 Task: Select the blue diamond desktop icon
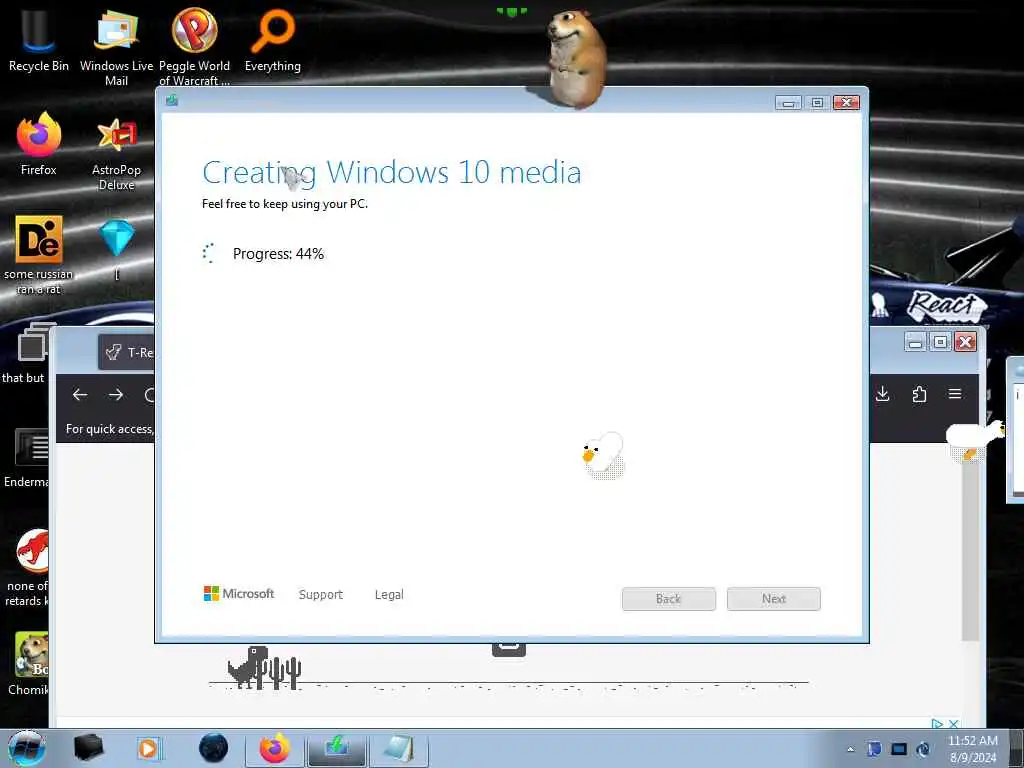tap(117, 248)
